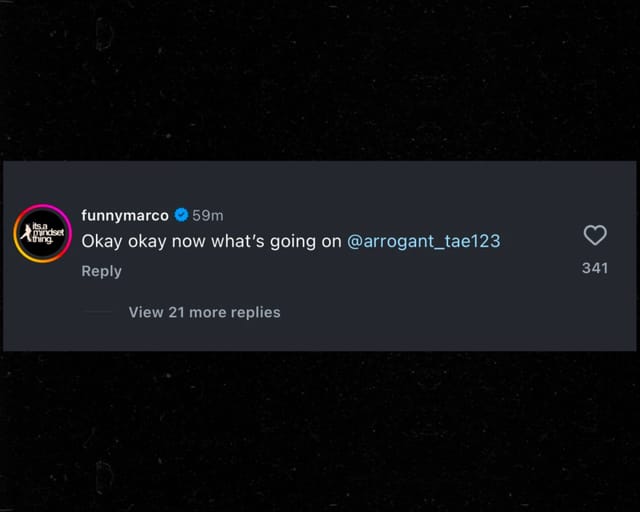The width and height of the screenshot is (640, 512).
Task: Like the funnymarco comment with the heart icon
Action: pyautogui.click(x=595, y=235)
